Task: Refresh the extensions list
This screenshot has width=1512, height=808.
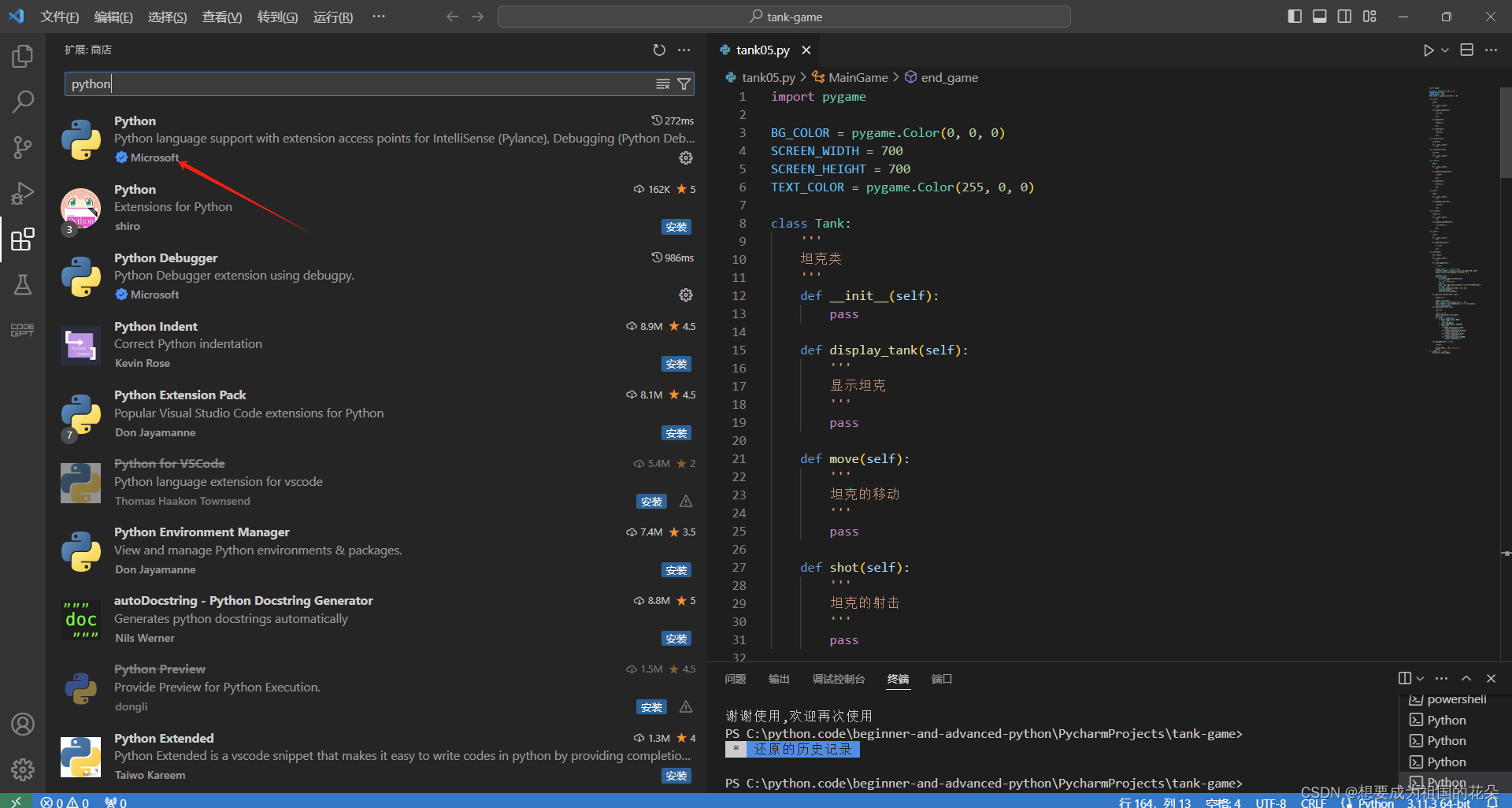Action: [x=659, y=50]
